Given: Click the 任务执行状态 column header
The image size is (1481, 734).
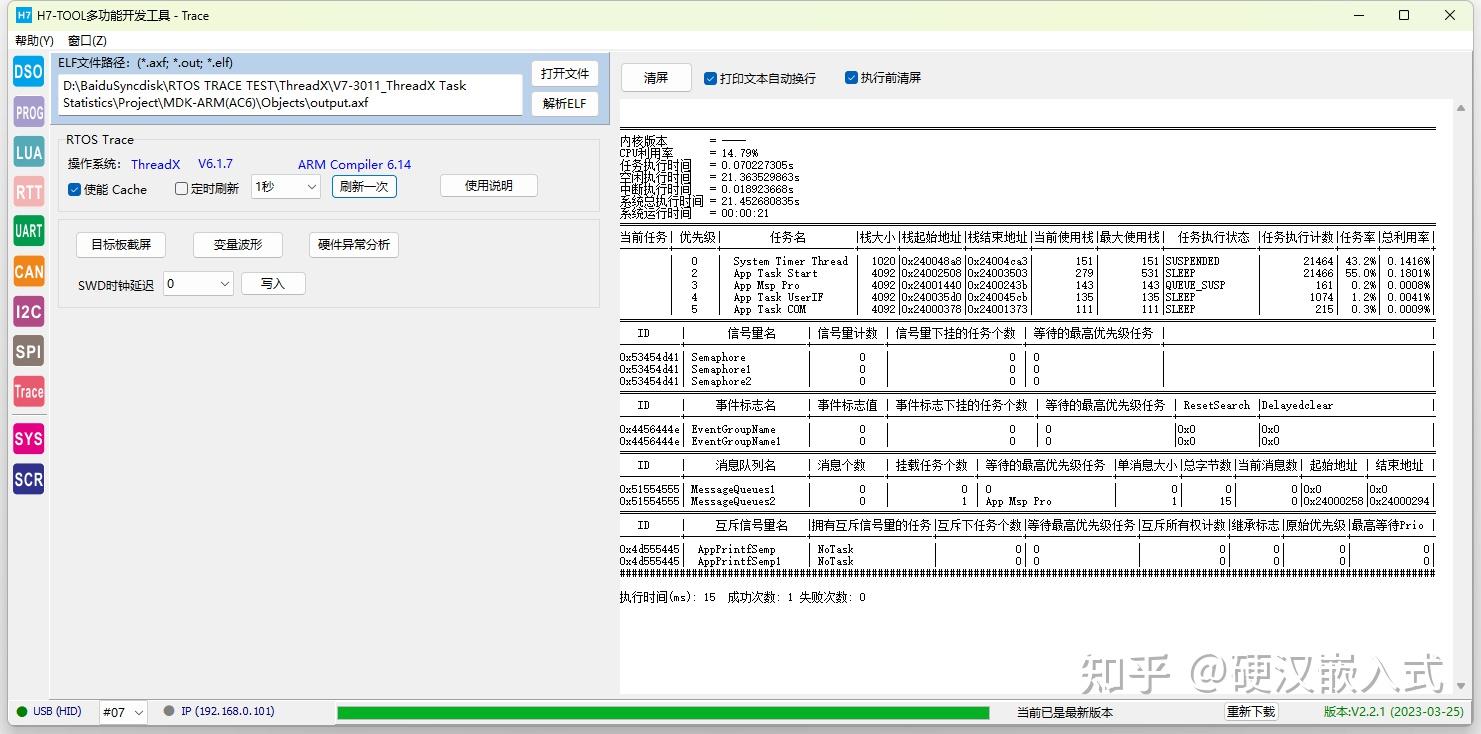Looking at the screenshot, I should (x=1213, y=238).
